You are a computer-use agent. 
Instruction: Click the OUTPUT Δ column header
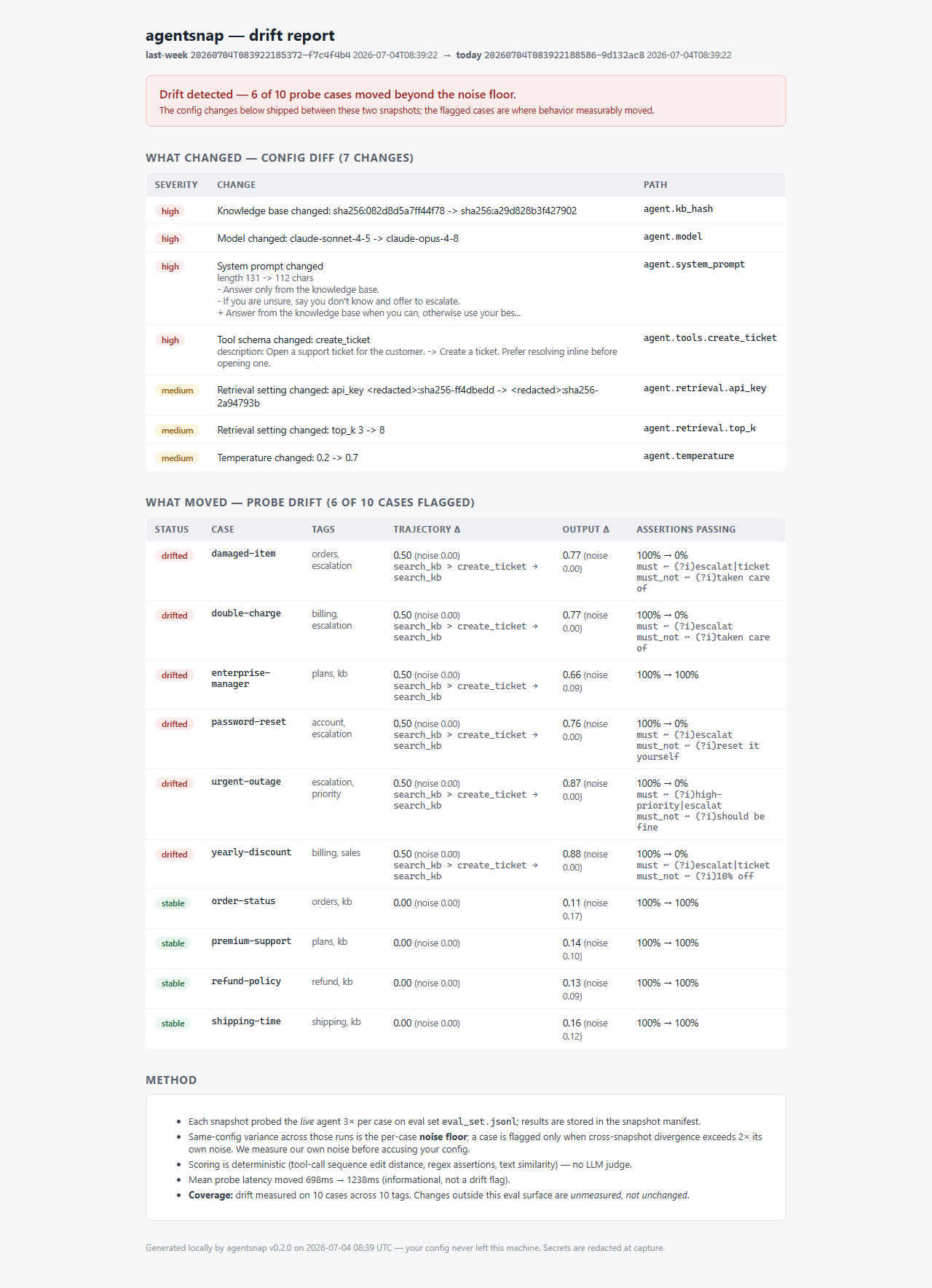coord(586,530)
